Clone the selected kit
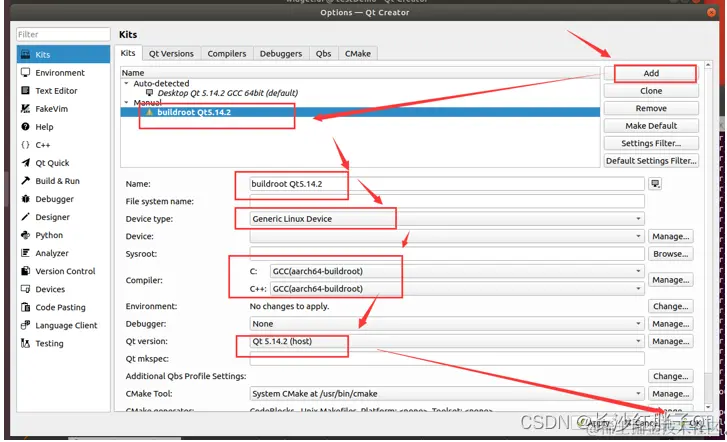 [651, 91]
